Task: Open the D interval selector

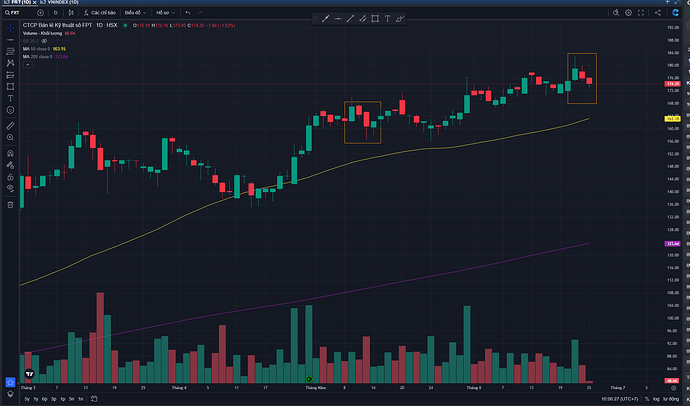Action: coord(55,13)
